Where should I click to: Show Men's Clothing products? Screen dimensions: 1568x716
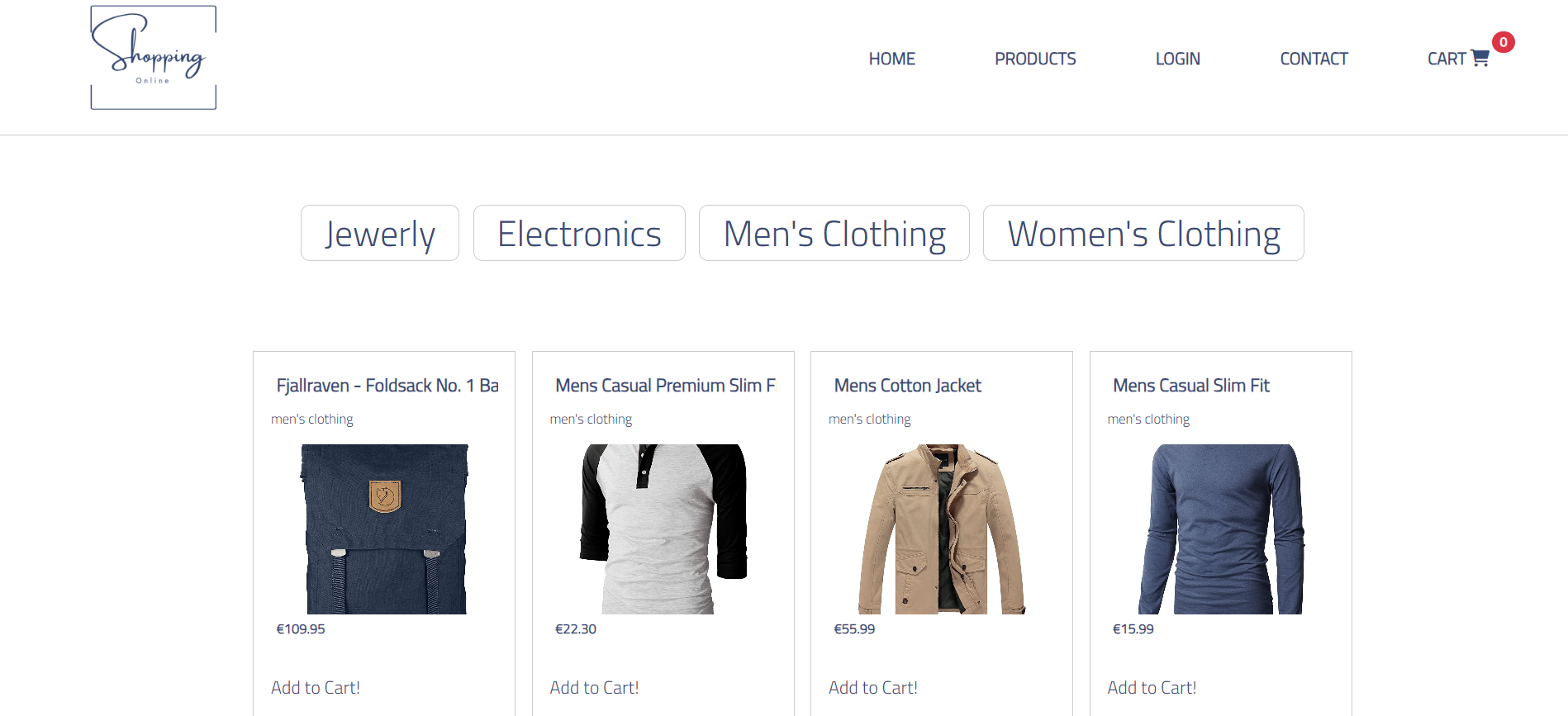[x=834, y=234]
